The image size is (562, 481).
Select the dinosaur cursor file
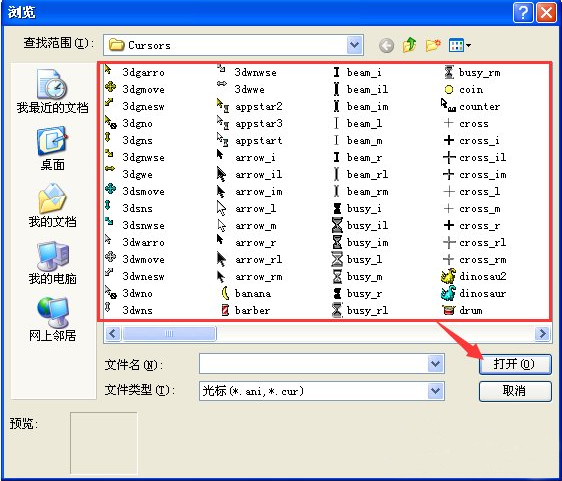click(x=473, y=294)
